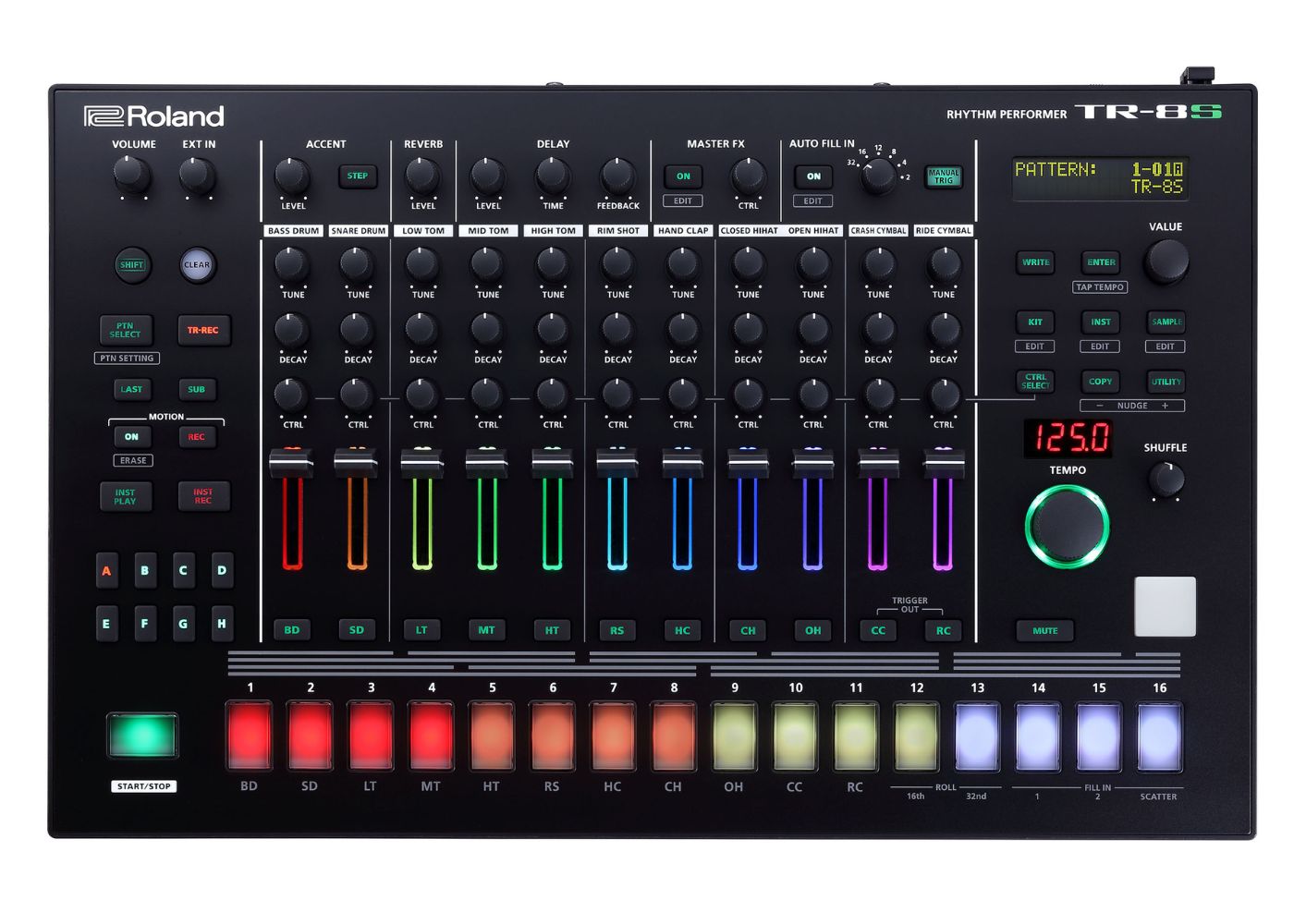Tap the white square pad beside MUTE
This screenshot has width=1294, height=924.
(1166, 607)
